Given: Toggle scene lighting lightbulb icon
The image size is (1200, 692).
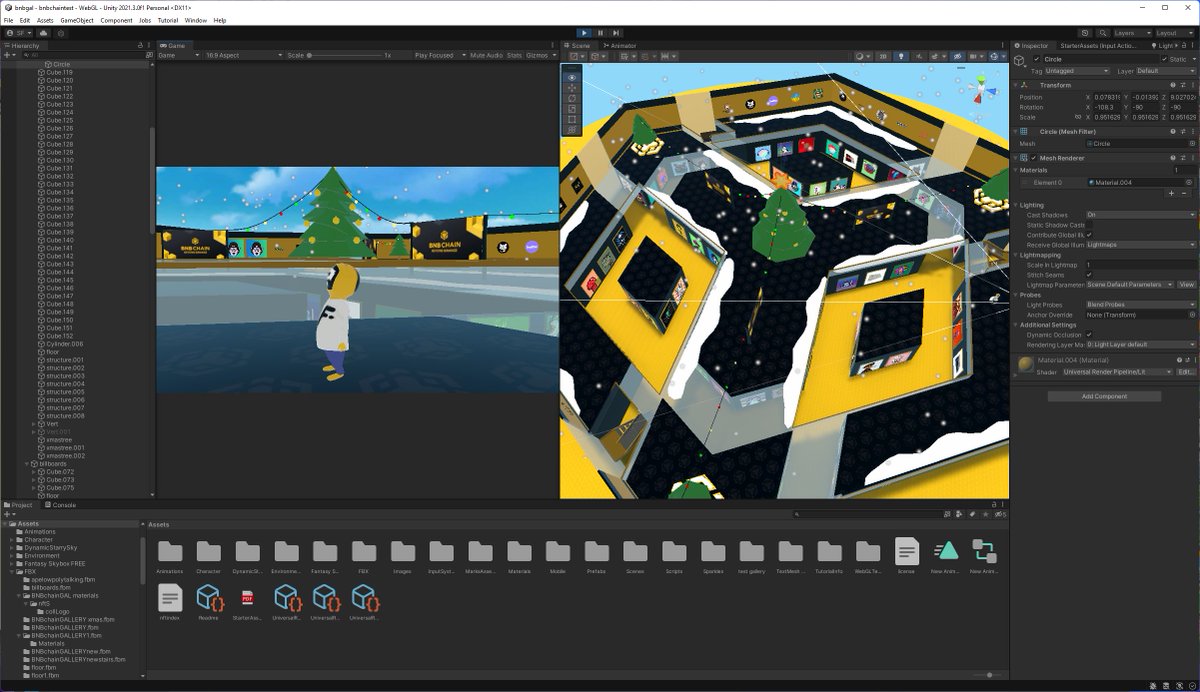Looking at the screenshot, I should pos(900,56).
